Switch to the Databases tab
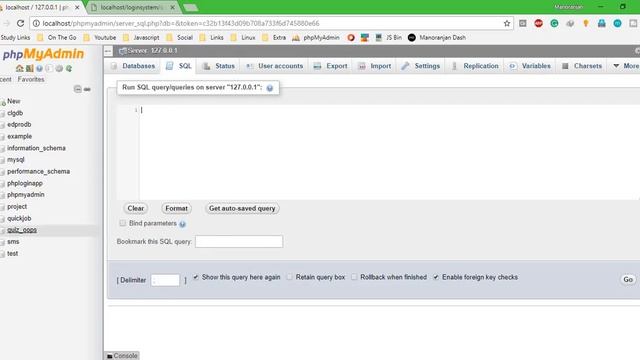The width and height of the screenshot is (640, 360). (133, 66)
